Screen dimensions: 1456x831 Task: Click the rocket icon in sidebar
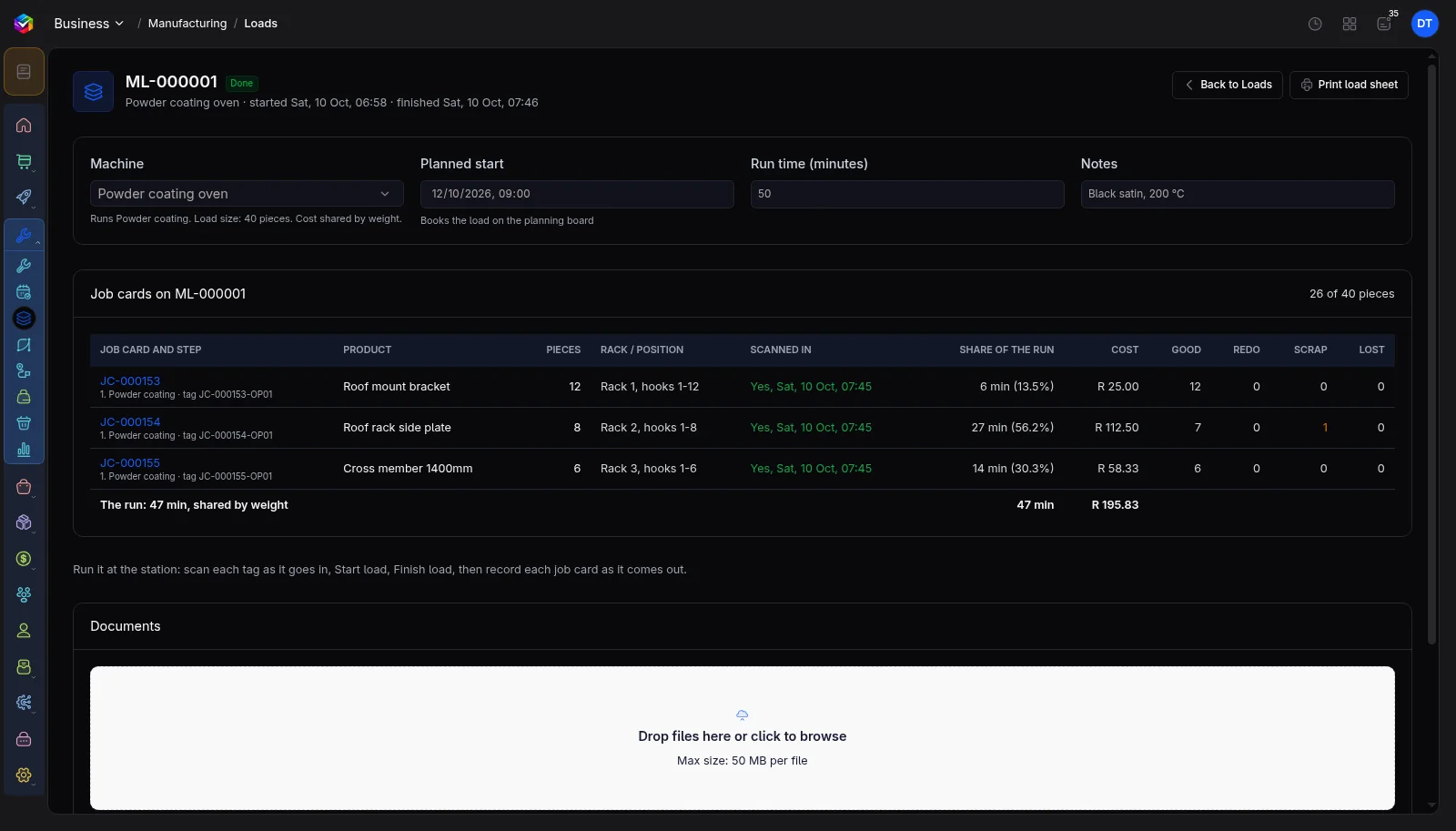tap(24, 198)
